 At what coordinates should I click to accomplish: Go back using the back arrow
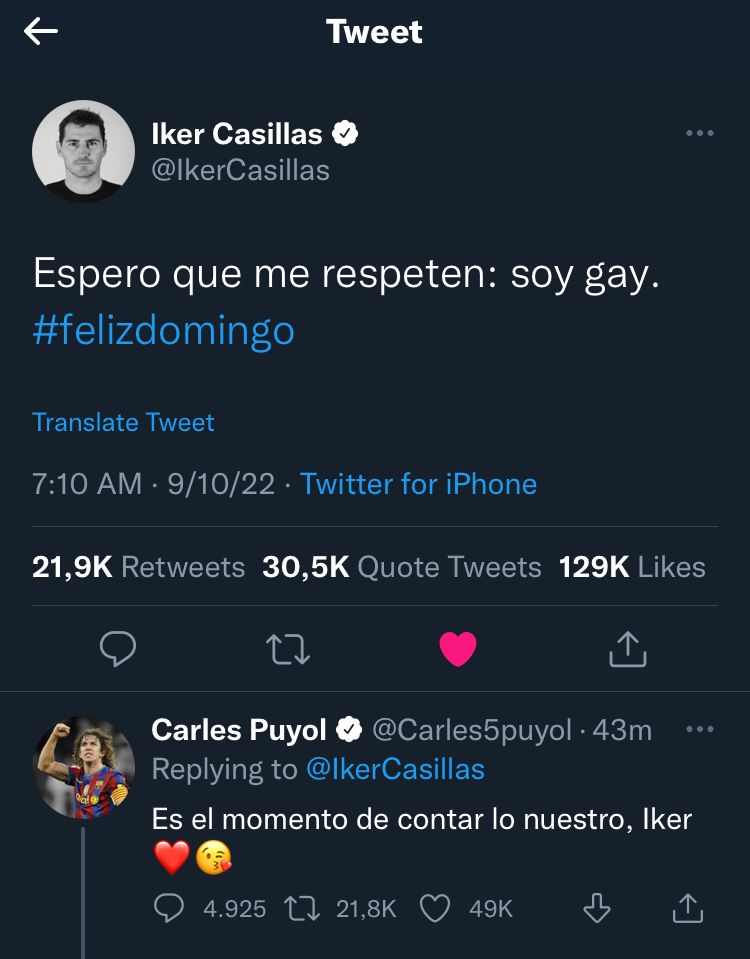point(38,32)
